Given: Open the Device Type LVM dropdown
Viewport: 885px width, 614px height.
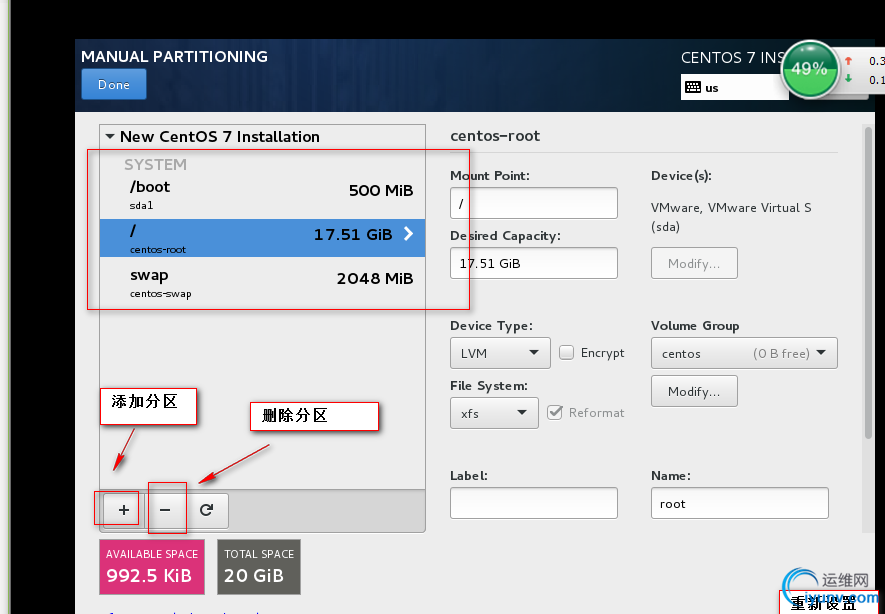Looking at the screenshot, I should pos(500,353).
